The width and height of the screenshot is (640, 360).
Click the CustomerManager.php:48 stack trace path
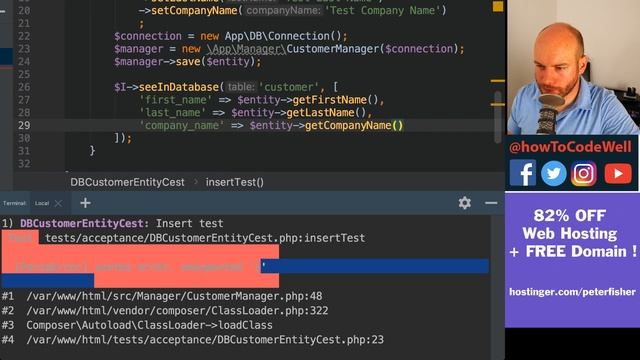pos(174,296)
